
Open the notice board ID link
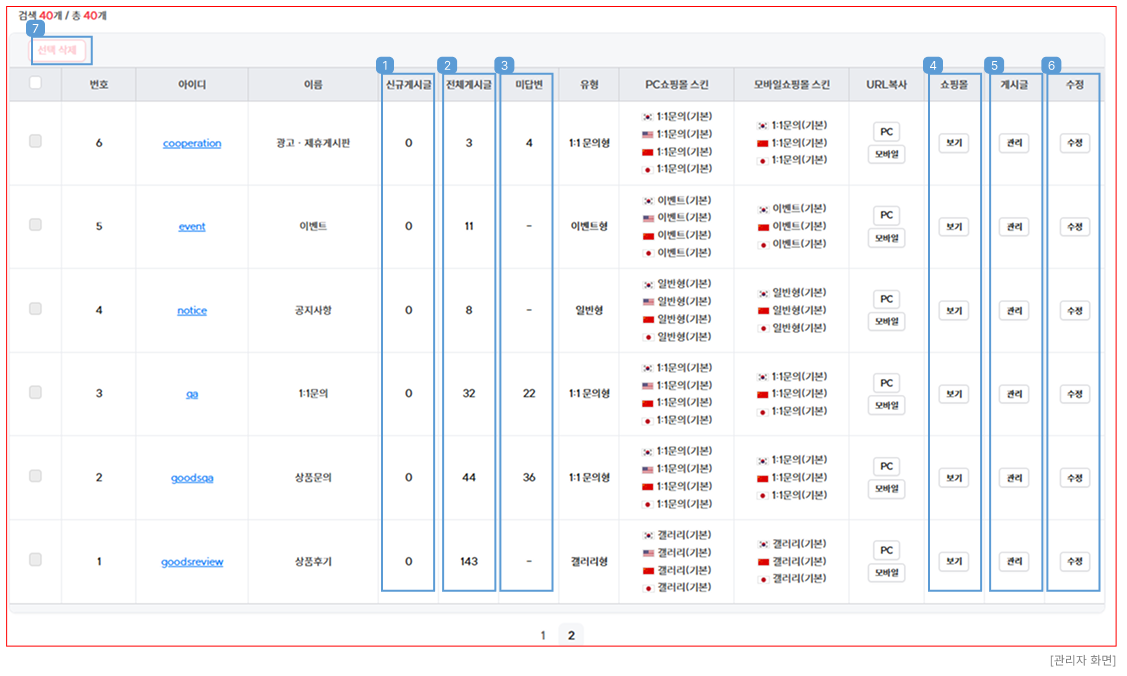[x=192, y=311]
